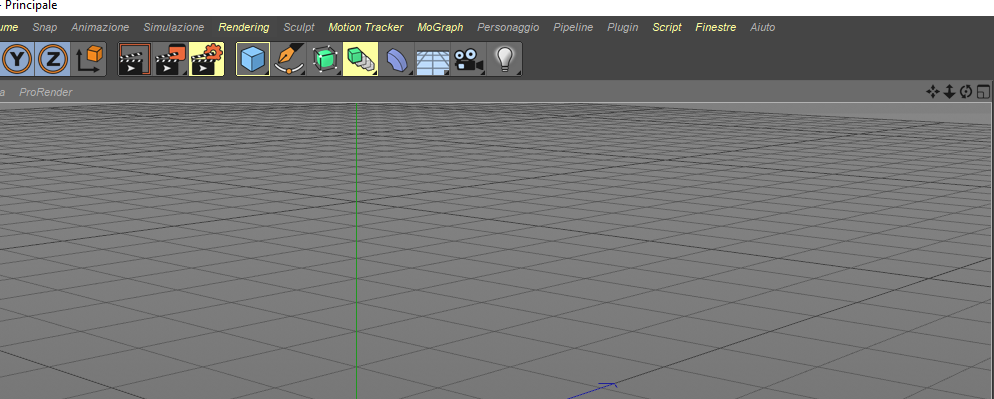Select the spline Pen tool
This screenshot has height=399, width=994.
(289, 59)
